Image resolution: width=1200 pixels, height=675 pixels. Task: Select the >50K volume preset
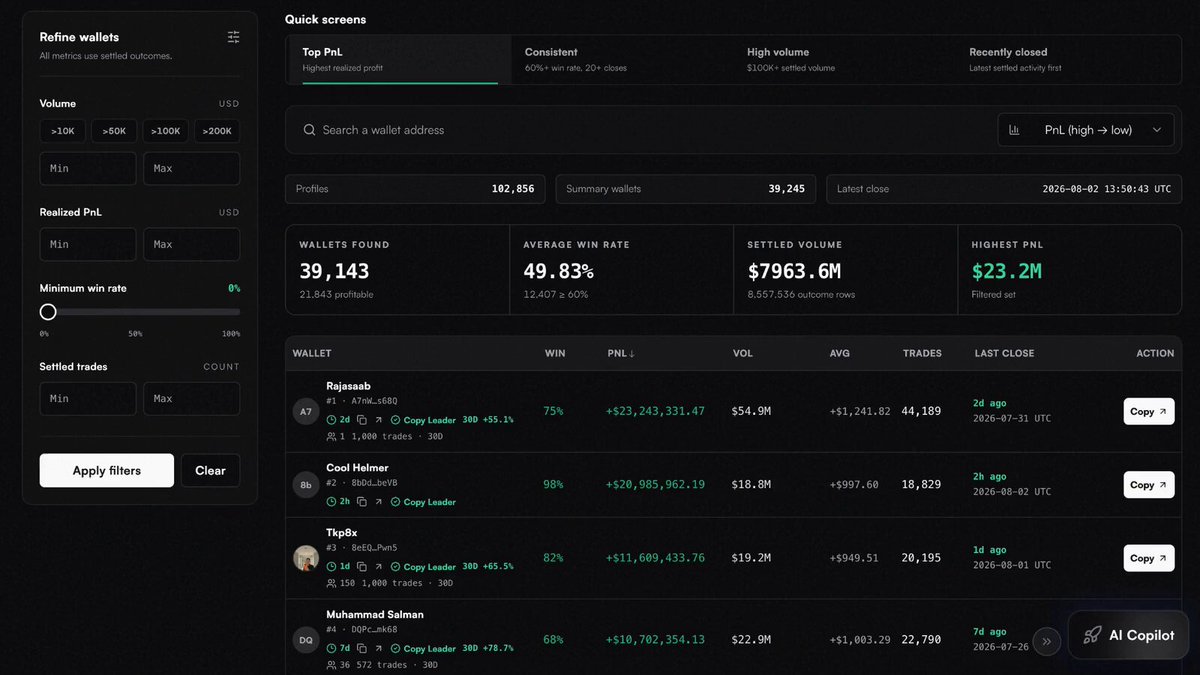coord(114,131)
